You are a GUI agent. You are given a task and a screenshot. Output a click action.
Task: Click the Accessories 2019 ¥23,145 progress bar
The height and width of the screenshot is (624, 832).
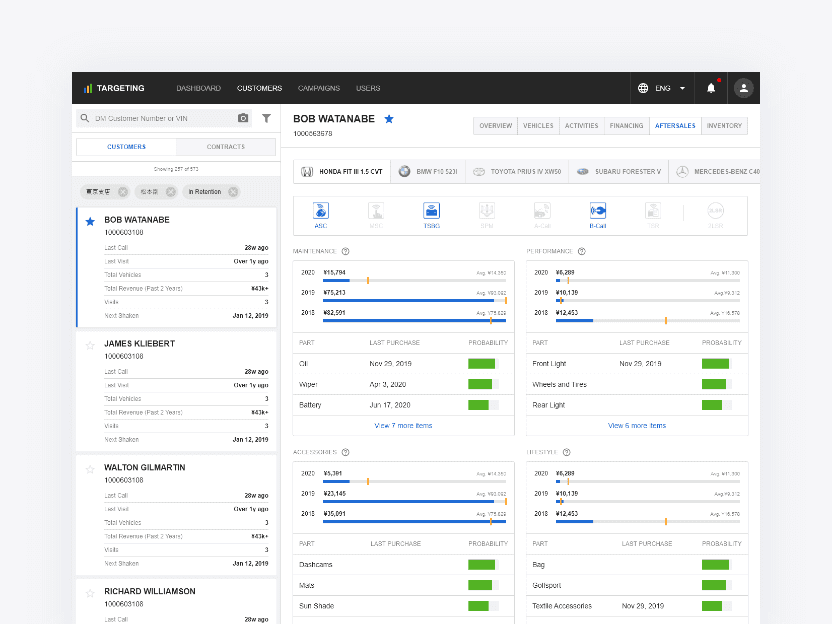[414, 501]
